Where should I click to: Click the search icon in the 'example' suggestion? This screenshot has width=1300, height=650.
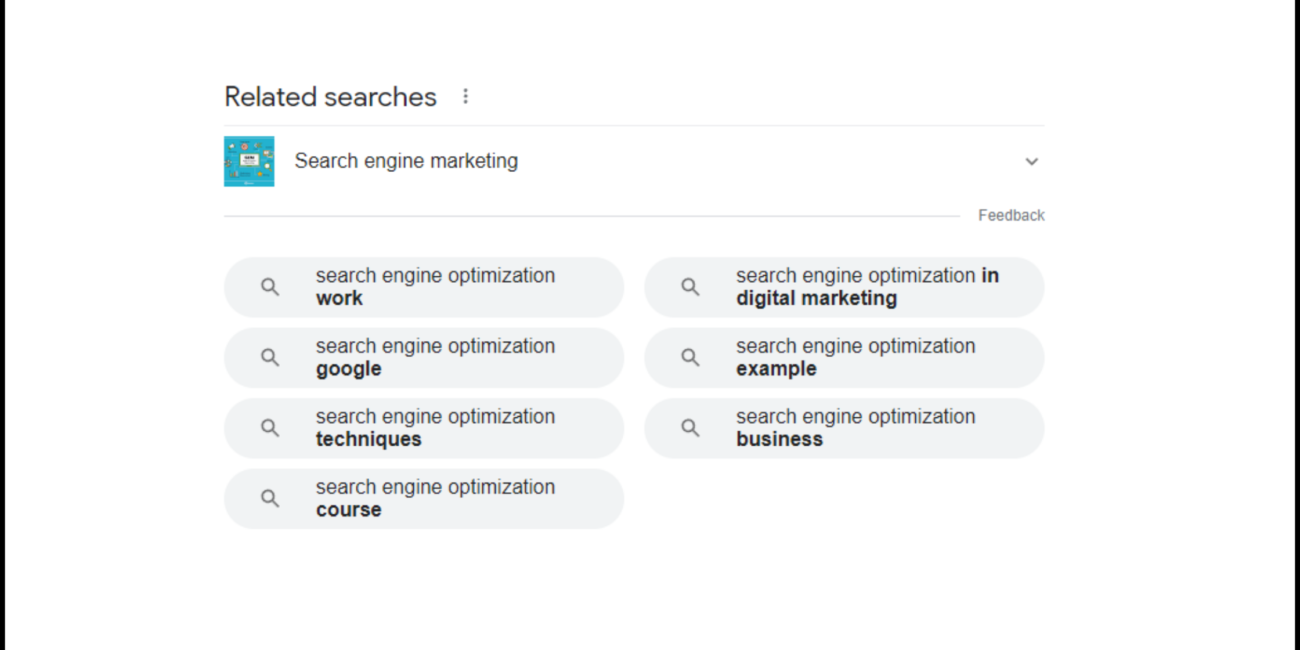690,357
